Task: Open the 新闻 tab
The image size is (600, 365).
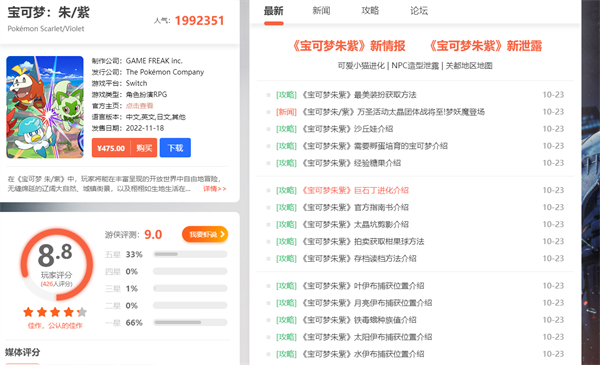Action: (x=321, y=11)
